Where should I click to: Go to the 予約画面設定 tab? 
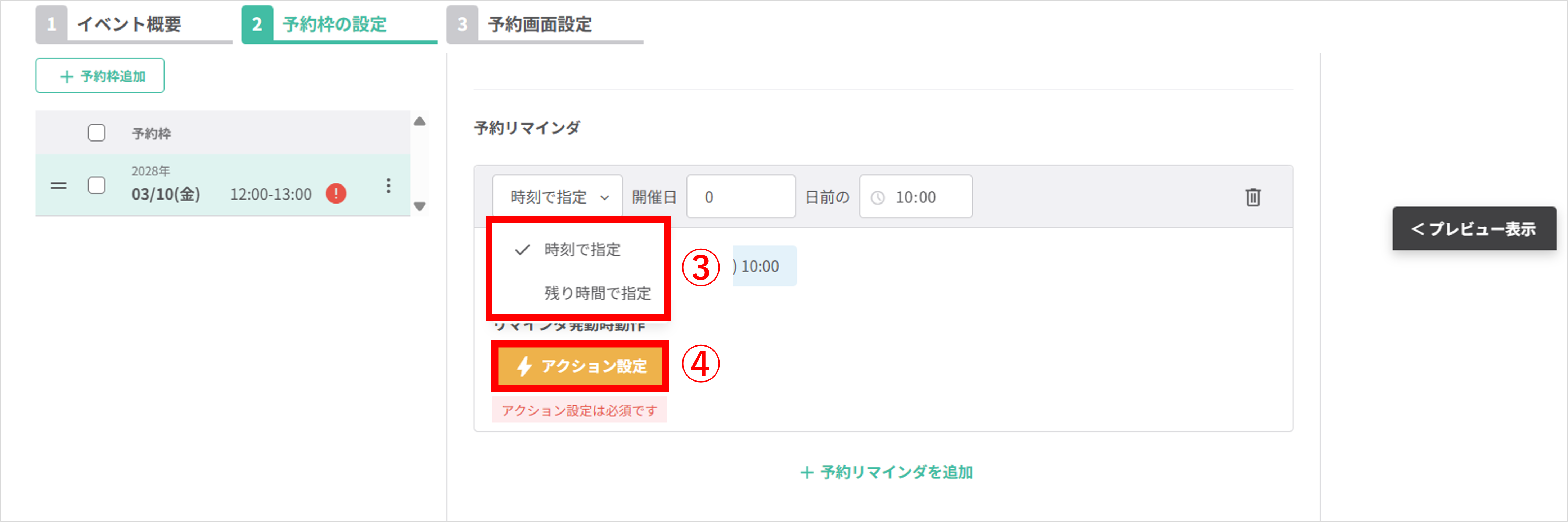(x=545, y=24)
